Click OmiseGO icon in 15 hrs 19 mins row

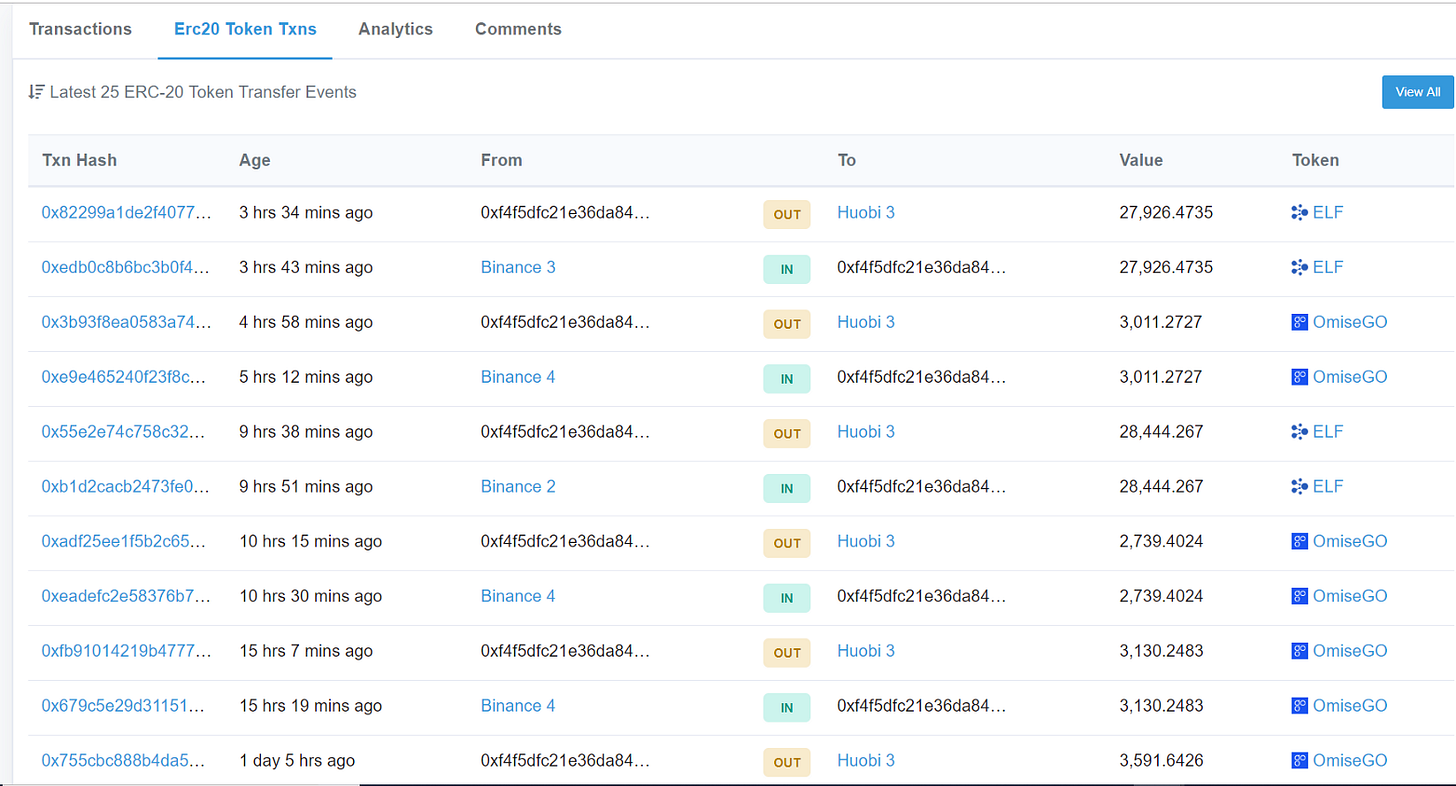1300,706
